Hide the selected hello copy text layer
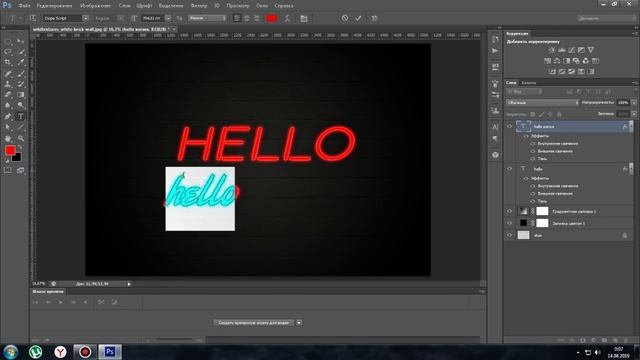The height and width of the screenshot is (360, 640). (509, 127)
